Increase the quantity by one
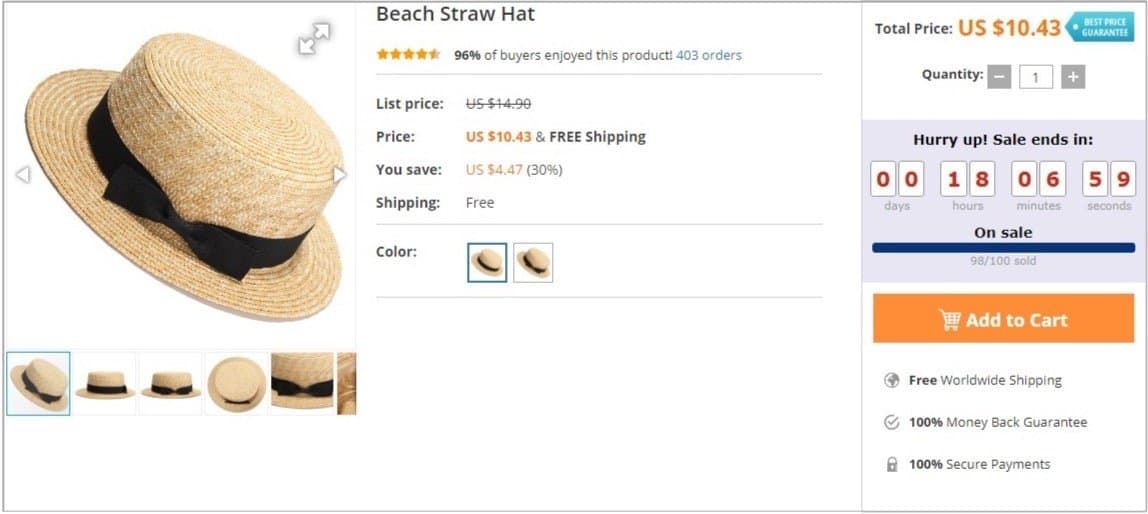The height and width of the screenshot is (514, 1148). [x=1073, y=77]
